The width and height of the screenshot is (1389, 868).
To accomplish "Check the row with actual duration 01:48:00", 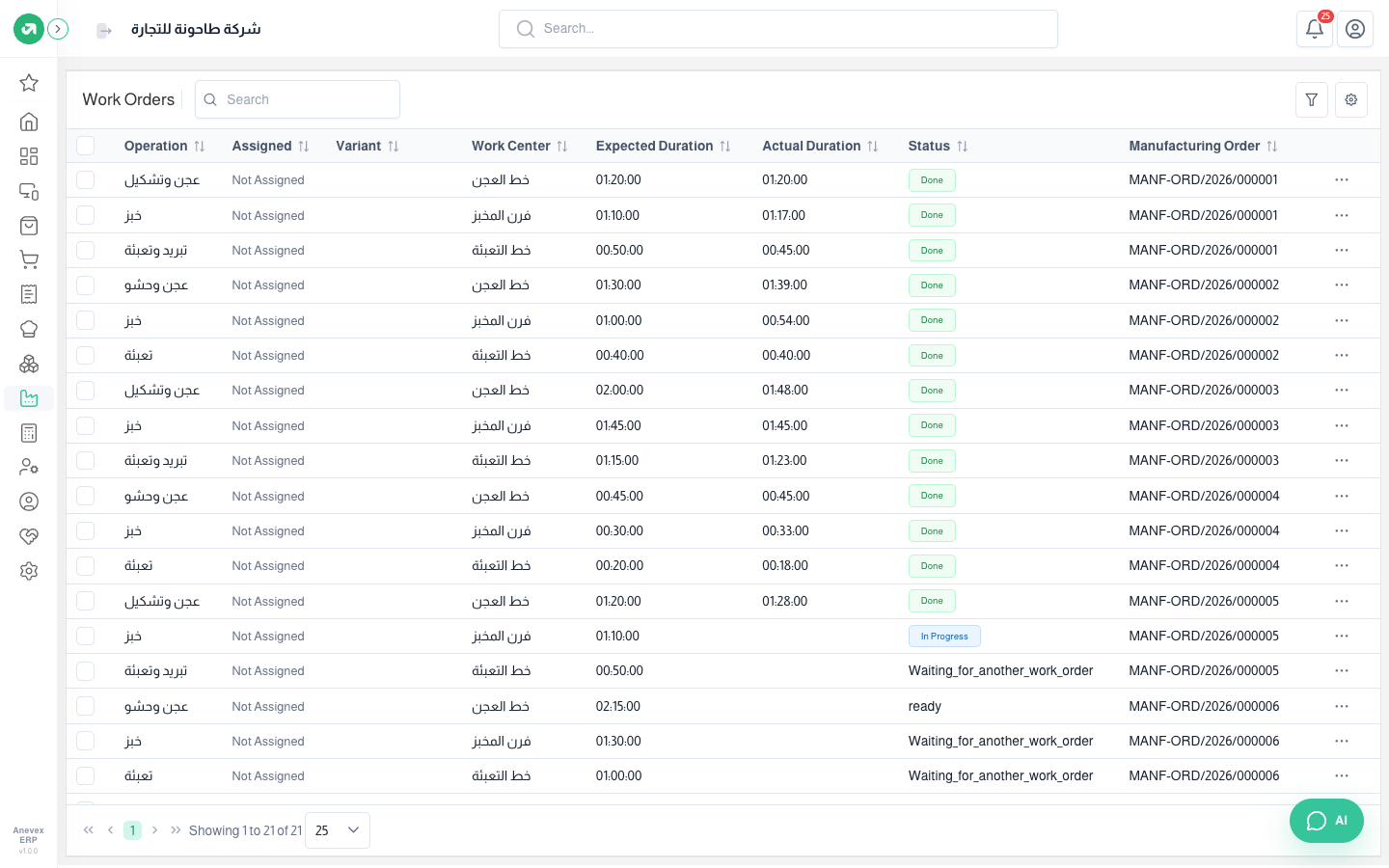I will pyautogui.click(x=86, y=391).
